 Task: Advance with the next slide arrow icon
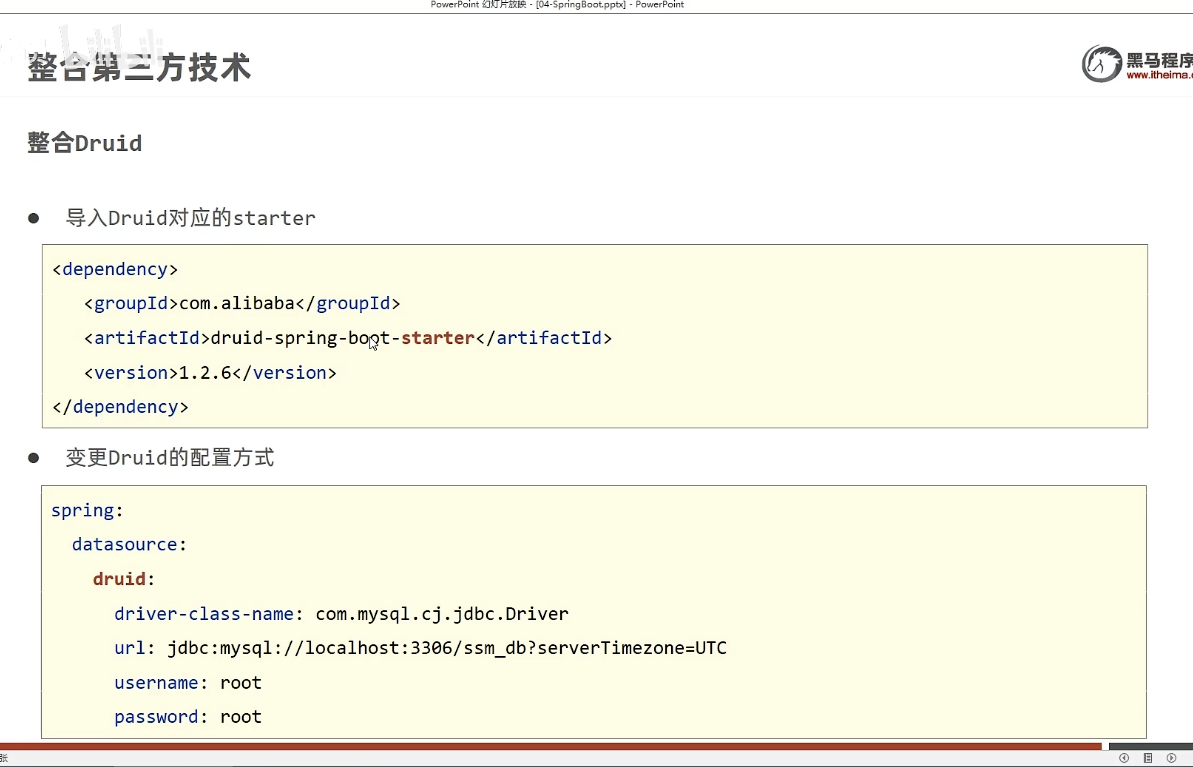coord(1172,758)
